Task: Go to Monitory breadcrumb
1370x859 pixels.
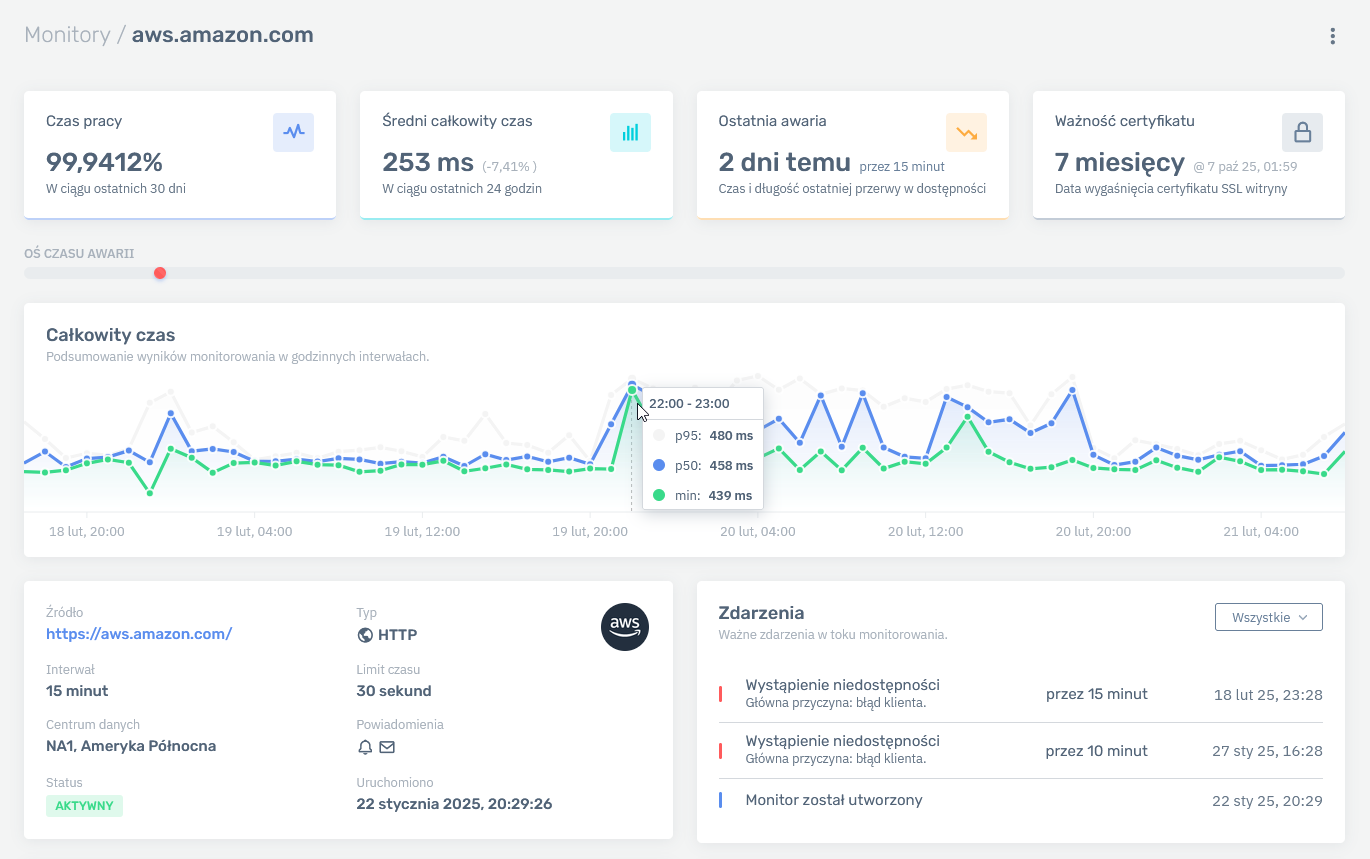Action: [x=67, y=35]
